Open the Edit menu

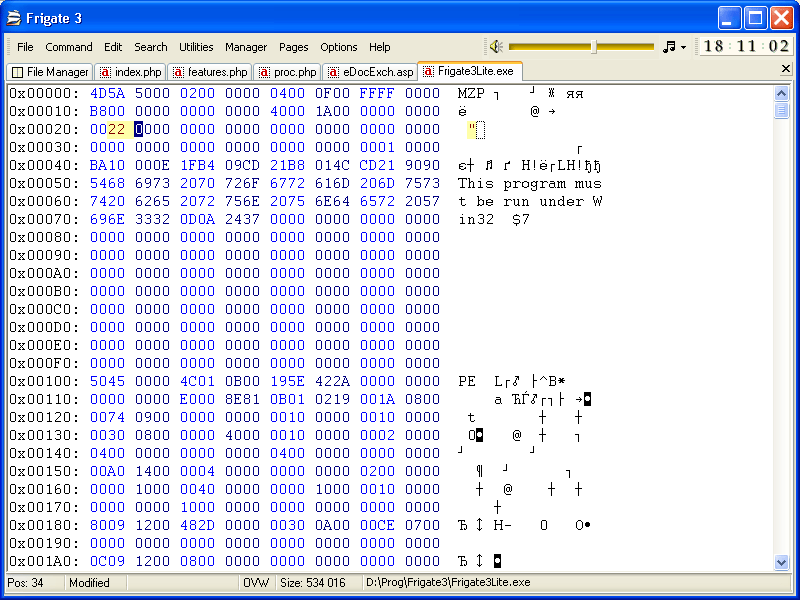(x=113, y=47)
